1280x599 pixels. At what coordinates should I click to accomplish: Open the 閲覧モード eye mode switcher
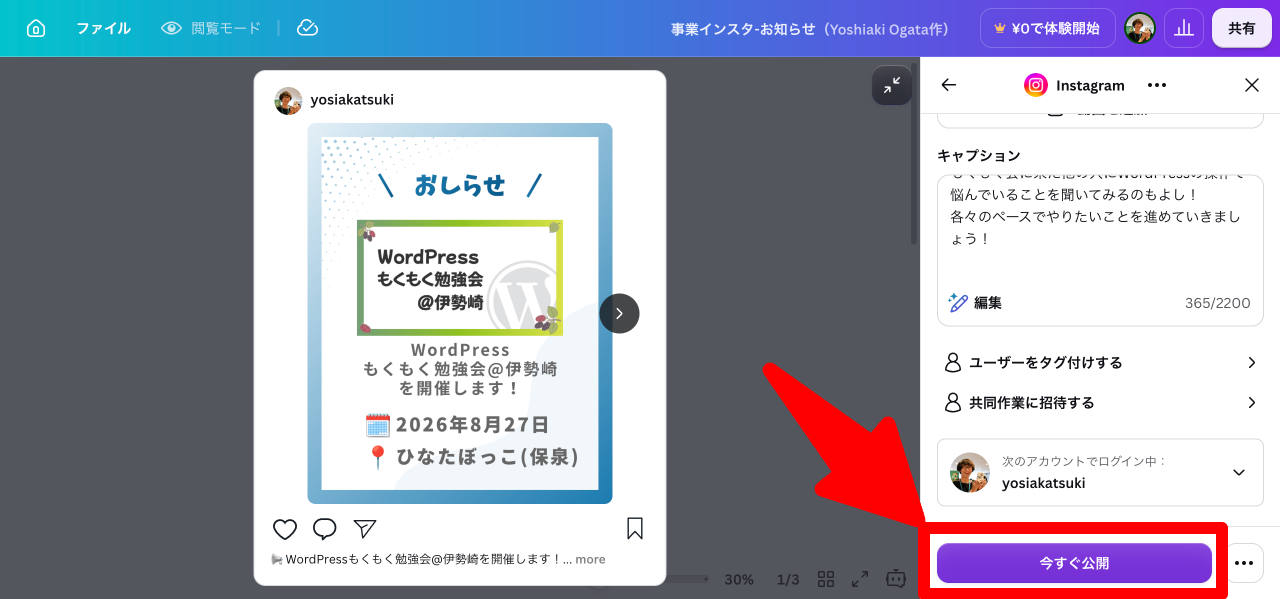[x=211, y=28]
